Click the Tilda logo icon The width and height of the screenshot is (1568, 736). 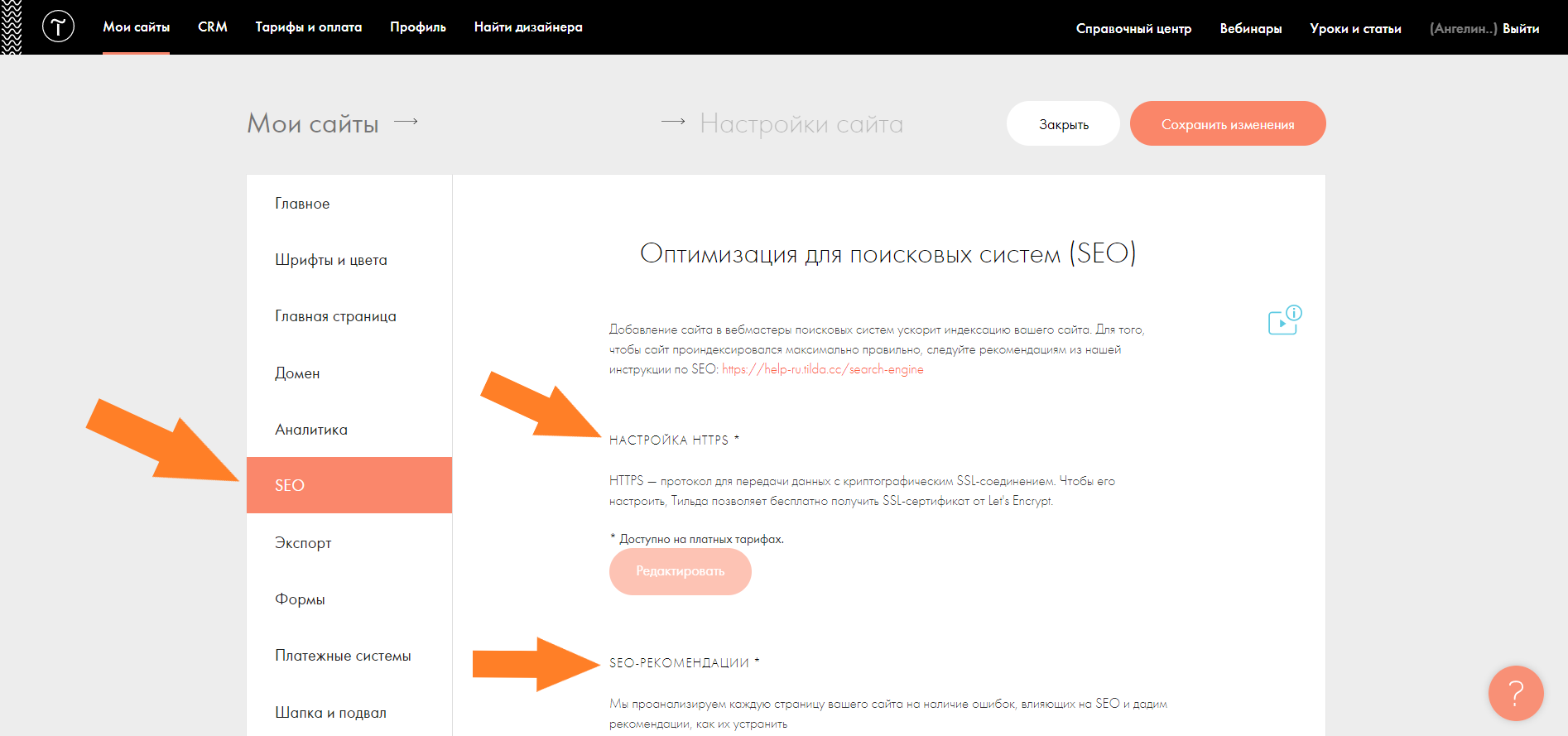click(58, 27)
